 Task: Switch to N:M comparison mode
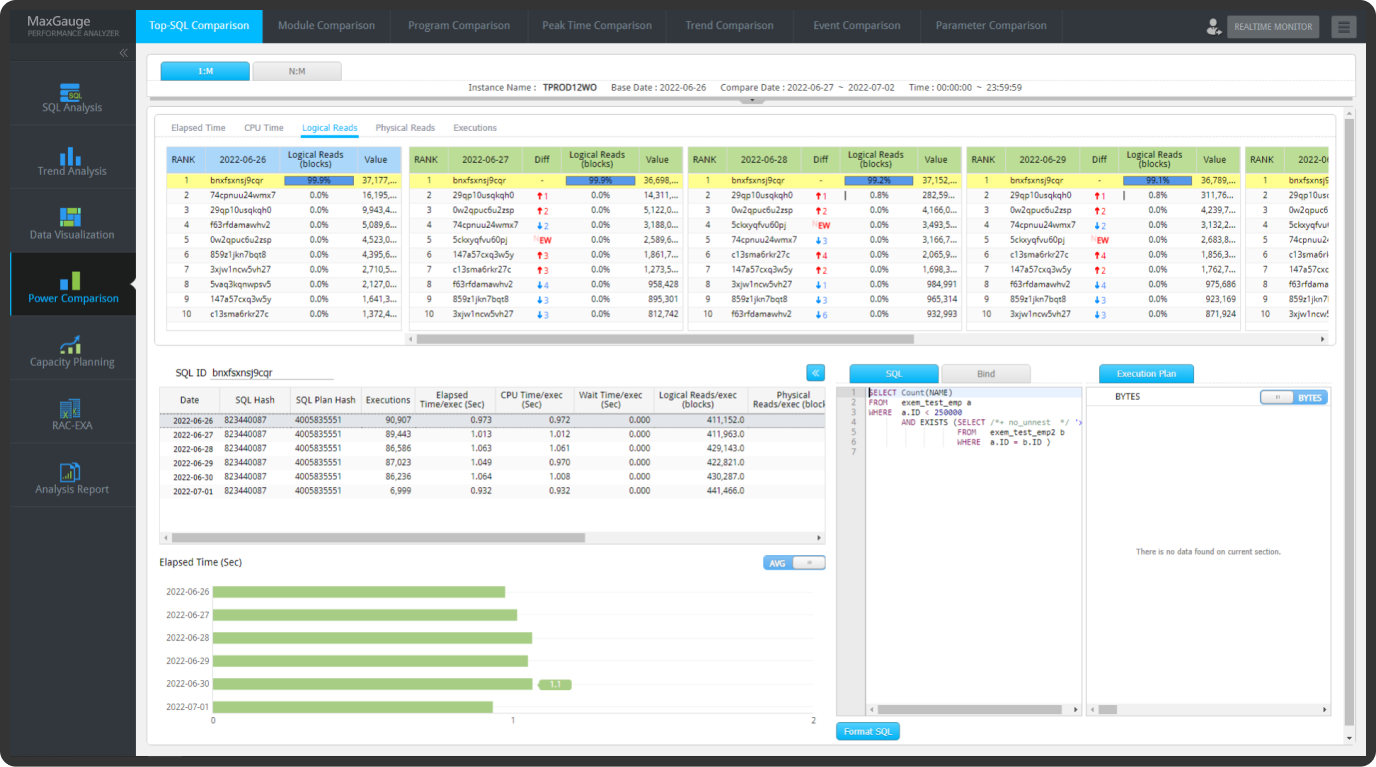point(297,71)
